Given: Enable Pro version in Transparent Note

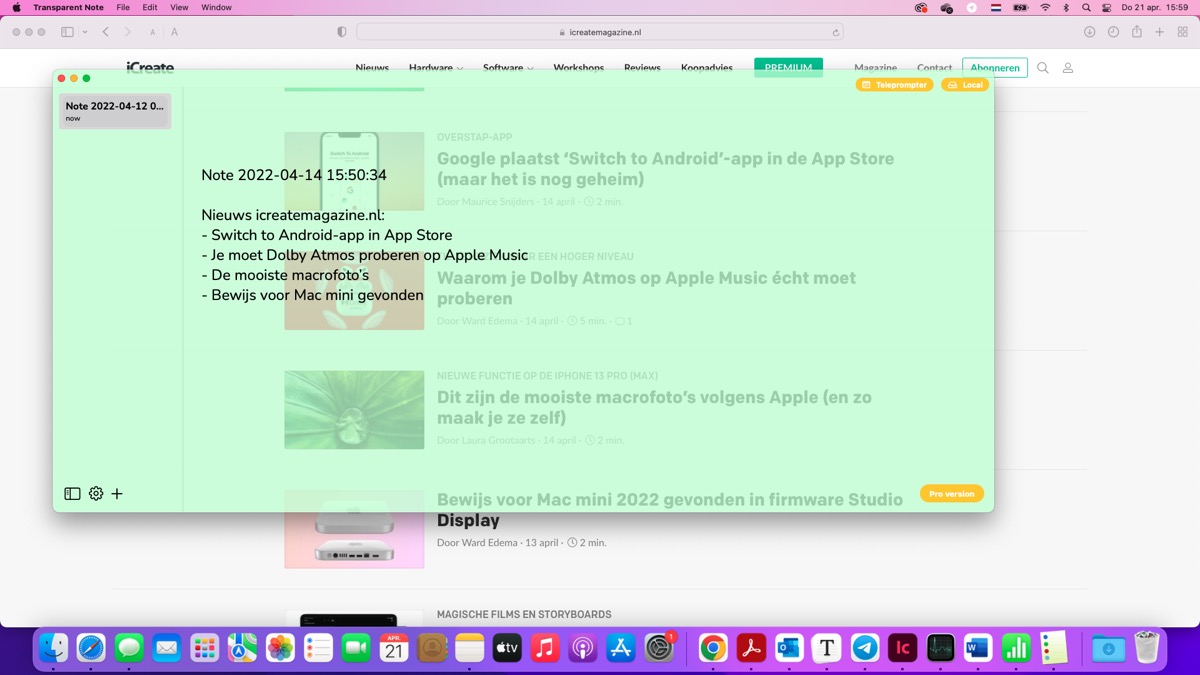Looking at the screenshot, I should point(951,493).
